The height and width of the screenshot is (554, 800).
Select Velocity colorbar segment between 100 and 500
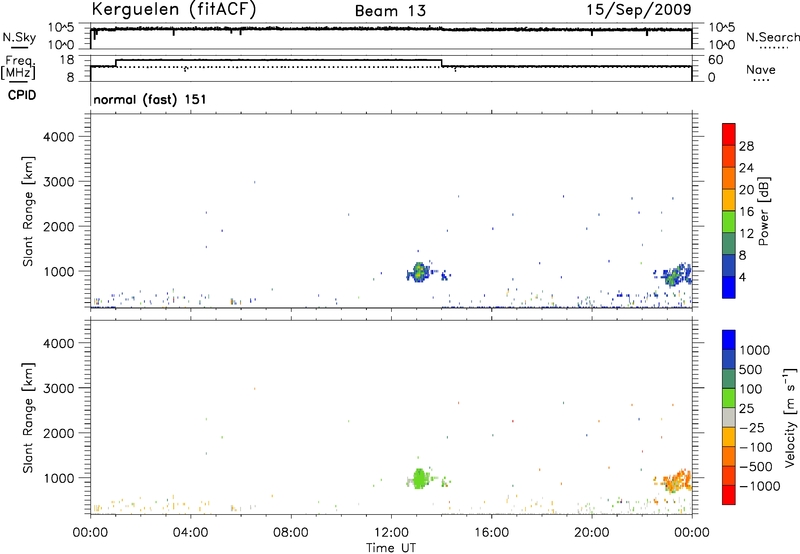[x=729, y=379]
